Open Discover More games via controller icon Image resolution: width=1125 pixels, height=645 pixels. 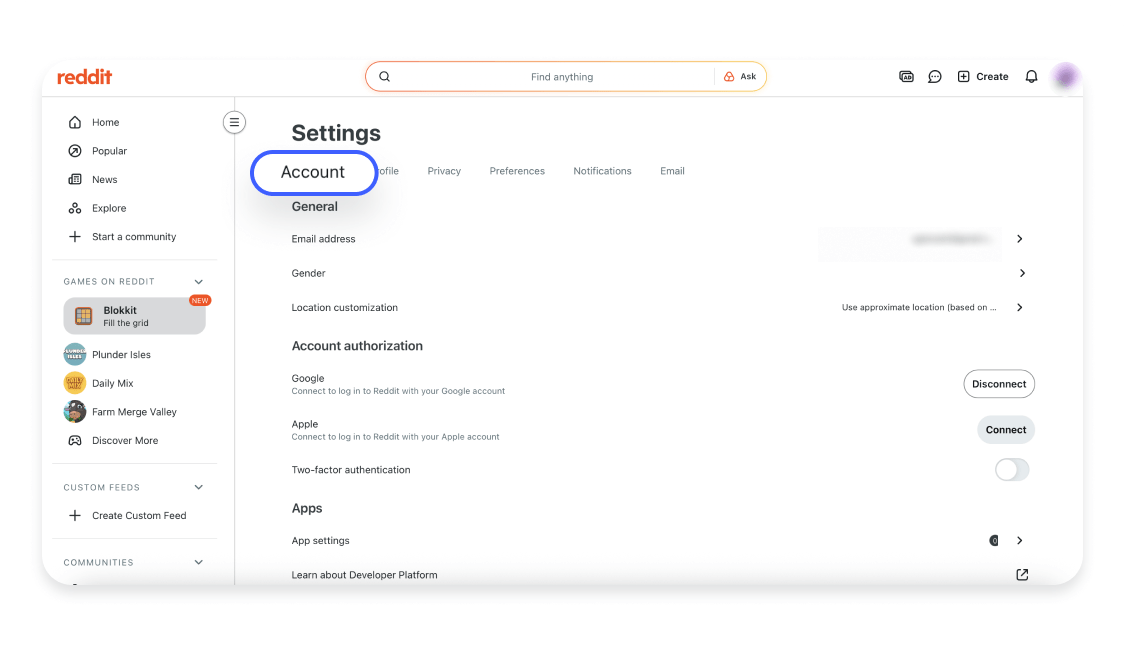coord(75,440)
